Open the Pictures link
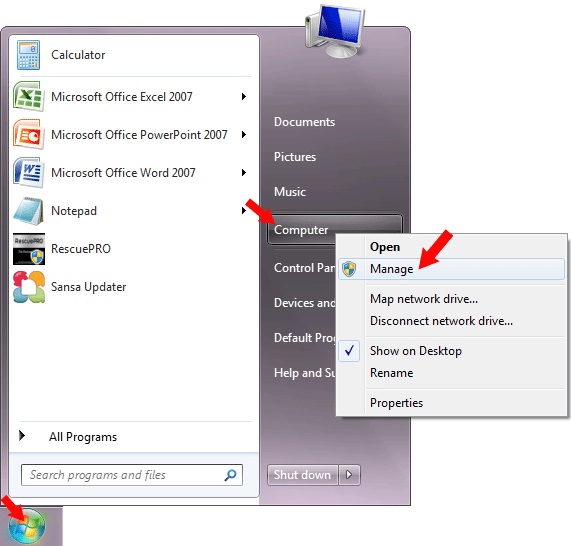Viewport: 571px width, 546px height. (x=295, y=157)
